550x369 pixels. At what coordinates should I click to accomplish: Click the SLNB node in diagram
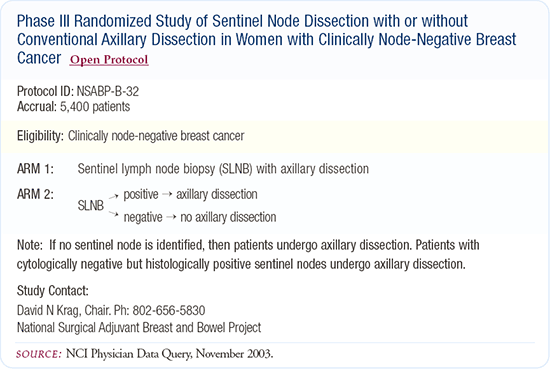pos(90,206)
